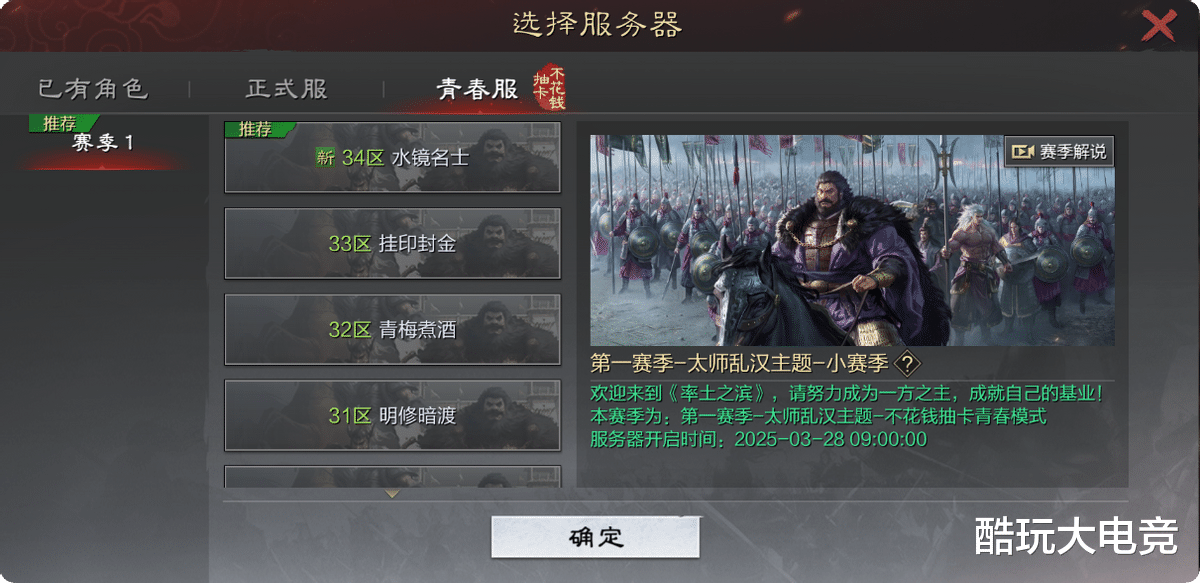Click the 推荐 ribbon on the 34区 entry

(x=258, y=129)
